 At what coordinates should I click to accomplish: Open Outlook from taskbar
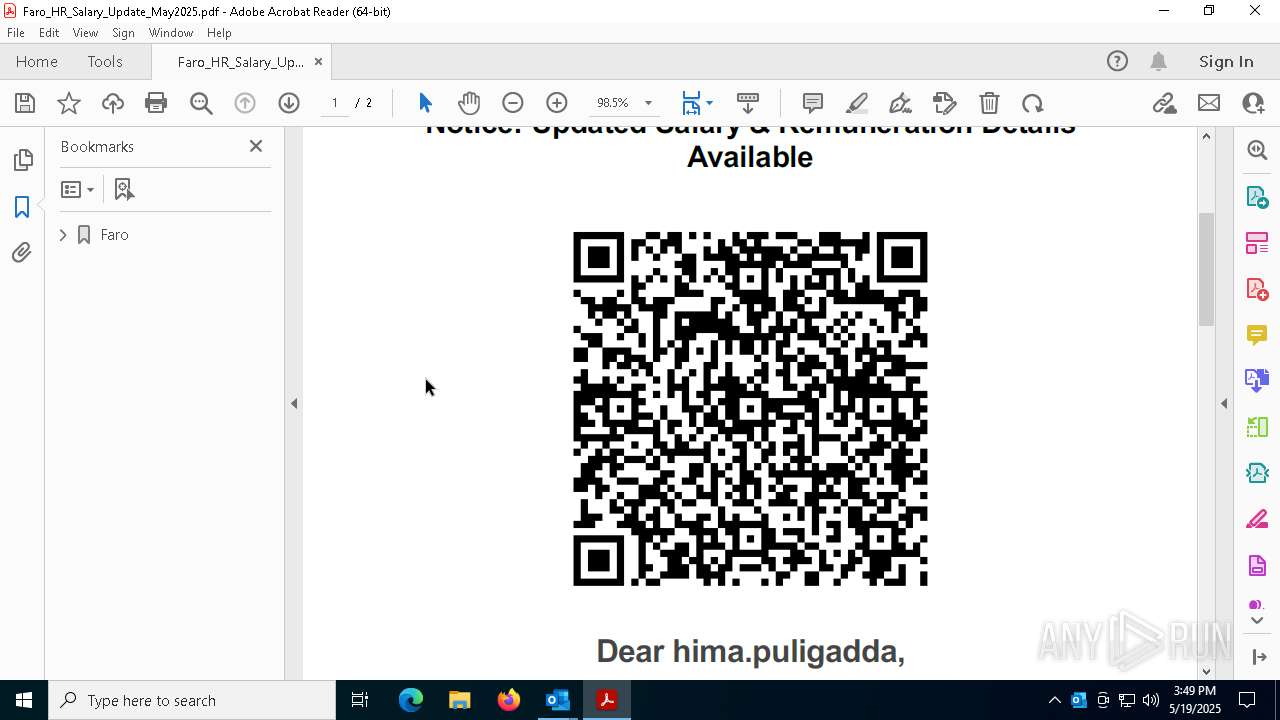click(557, 700)
